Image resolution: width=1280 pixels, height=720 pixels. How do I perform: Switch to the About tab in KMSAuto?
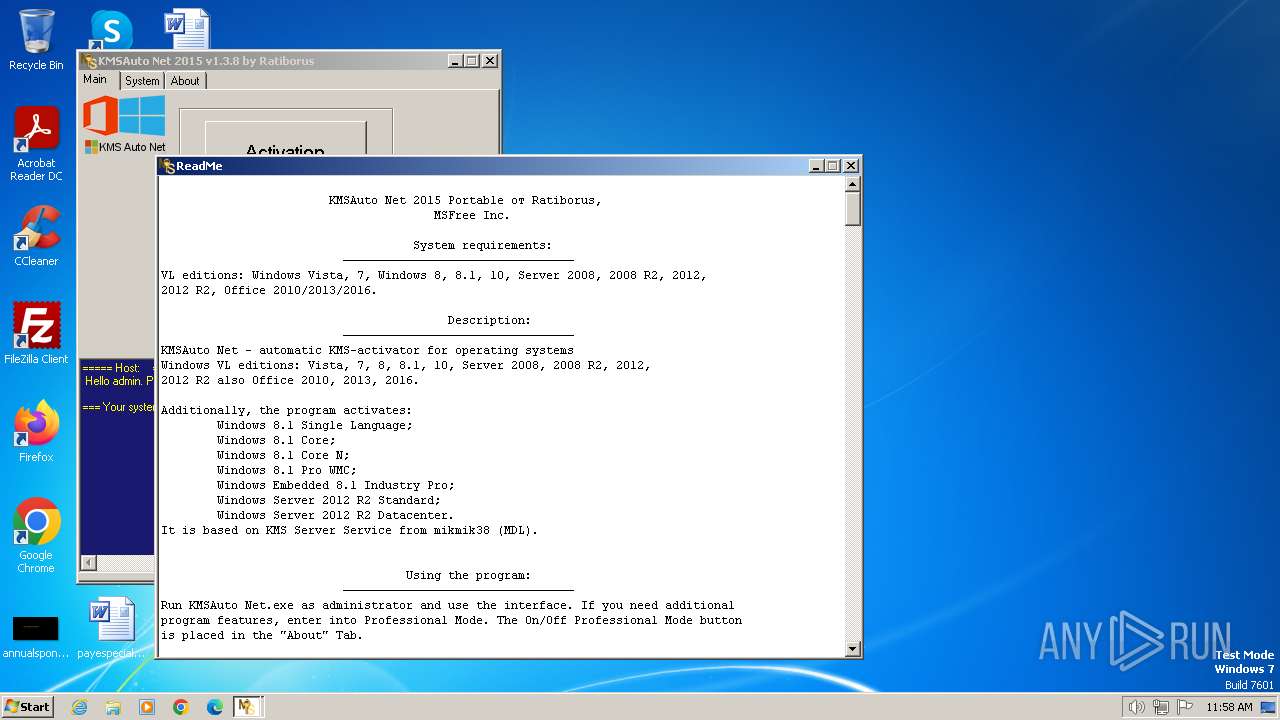tap(185, 81)
